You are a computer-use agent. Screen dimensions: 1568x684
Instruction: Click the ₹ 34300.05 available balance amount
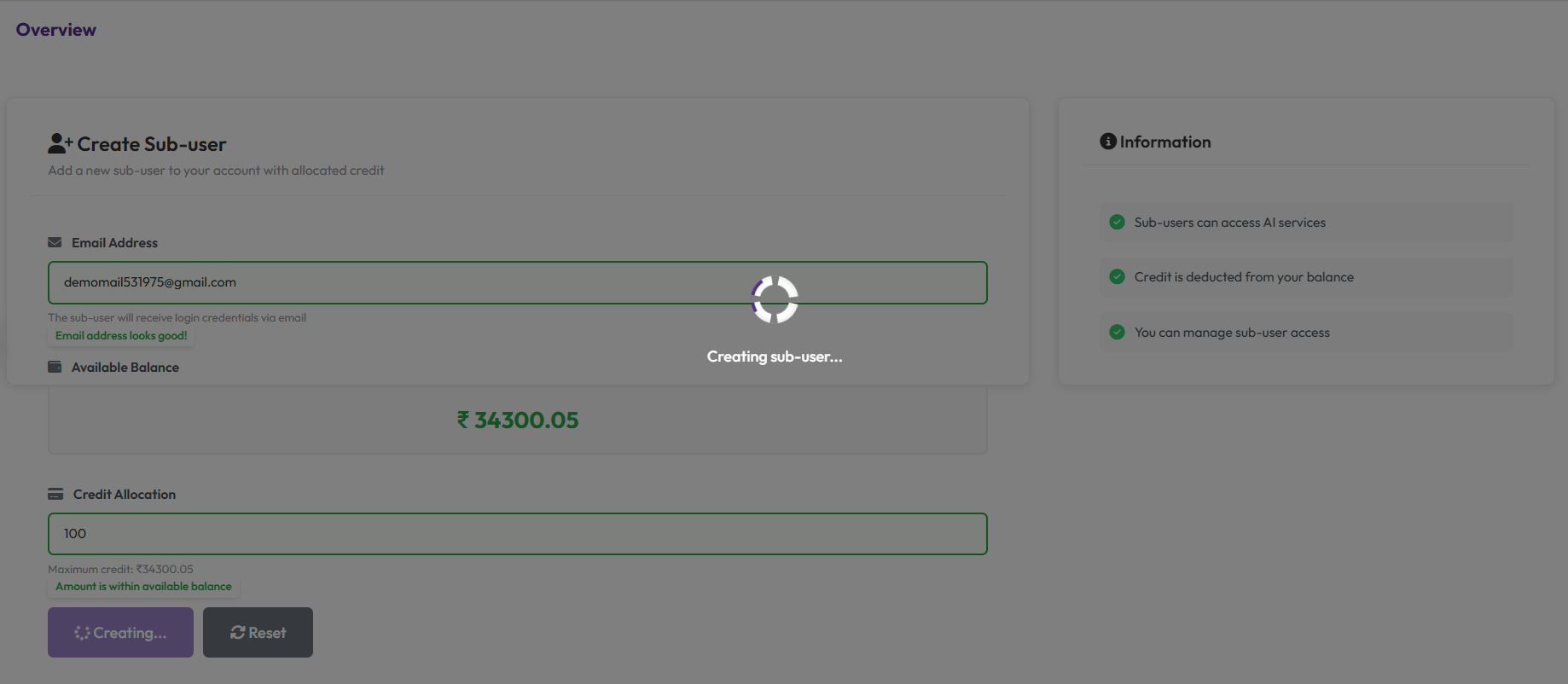(x=518, y=420)
